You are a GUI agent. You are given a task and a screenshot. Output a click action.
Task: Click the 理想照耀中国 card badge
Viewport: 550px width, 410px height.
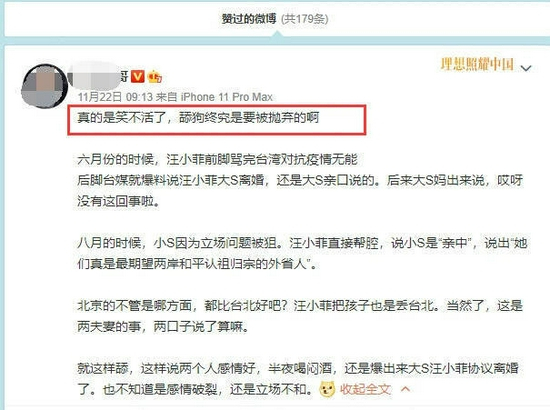pyautogui.click(x=477, y=64)
